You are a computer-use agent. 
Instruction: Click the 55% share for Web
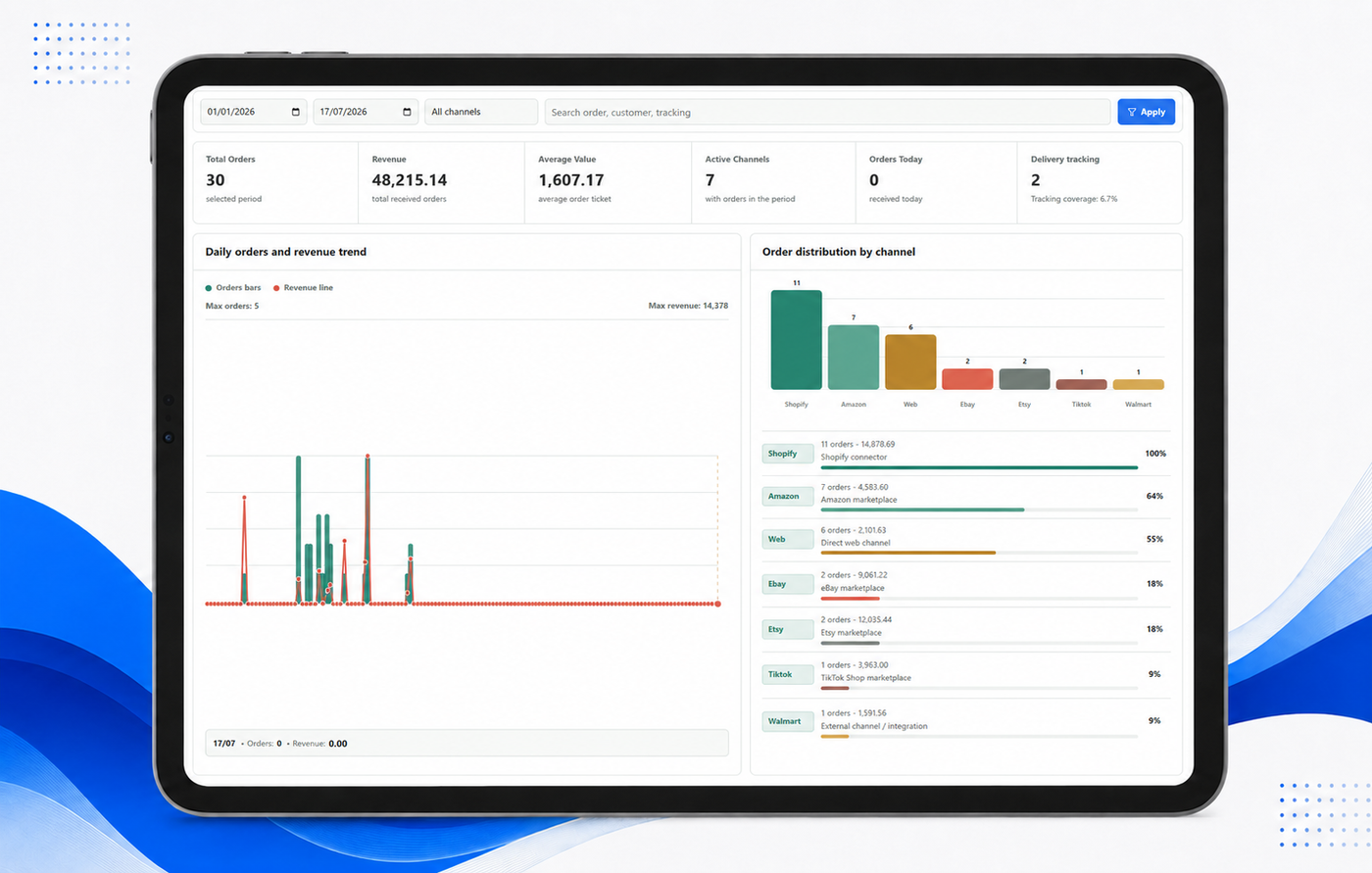pyautogui.click(x=1154, y=539)
